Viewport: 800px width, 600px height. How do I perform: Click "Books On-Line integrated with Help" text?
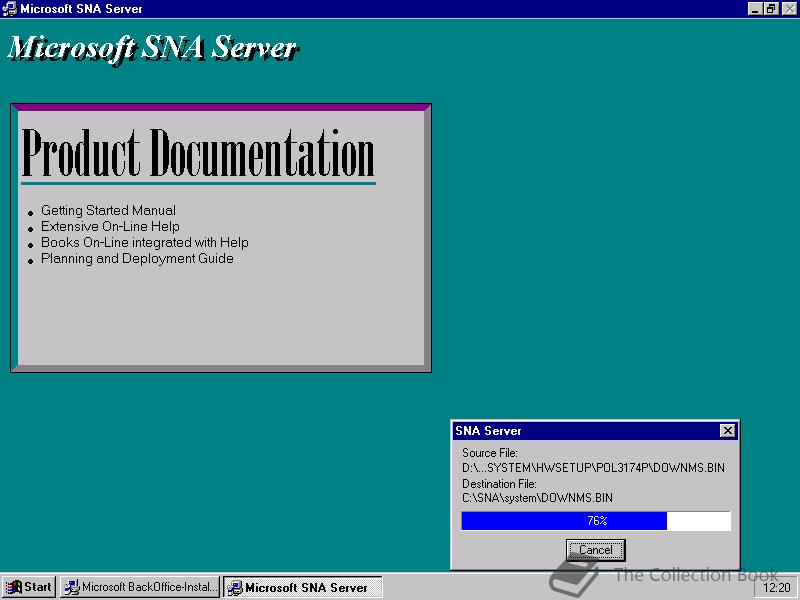coord(145,242)
